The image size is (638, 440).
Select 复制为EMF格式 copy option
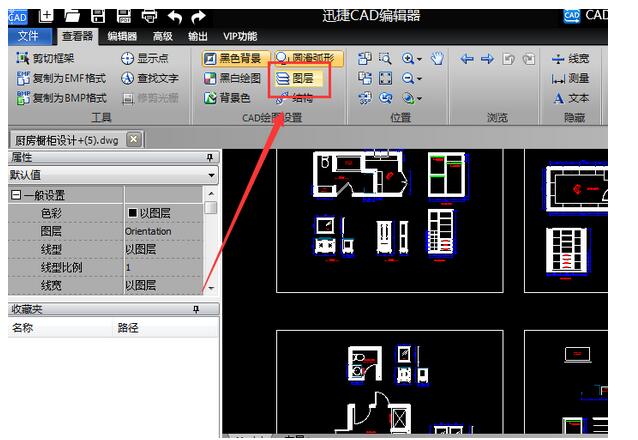tap(61, 78)
